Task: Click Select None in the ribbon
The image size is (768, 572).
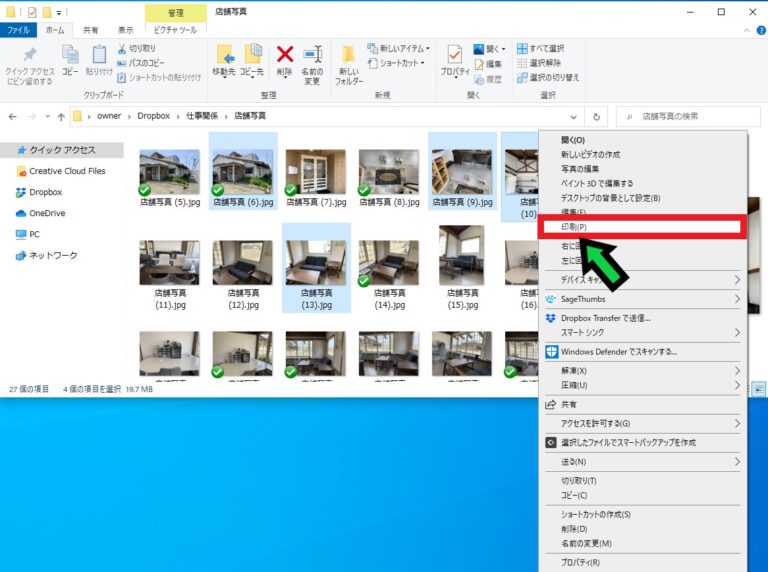Action: coord(539,63)
